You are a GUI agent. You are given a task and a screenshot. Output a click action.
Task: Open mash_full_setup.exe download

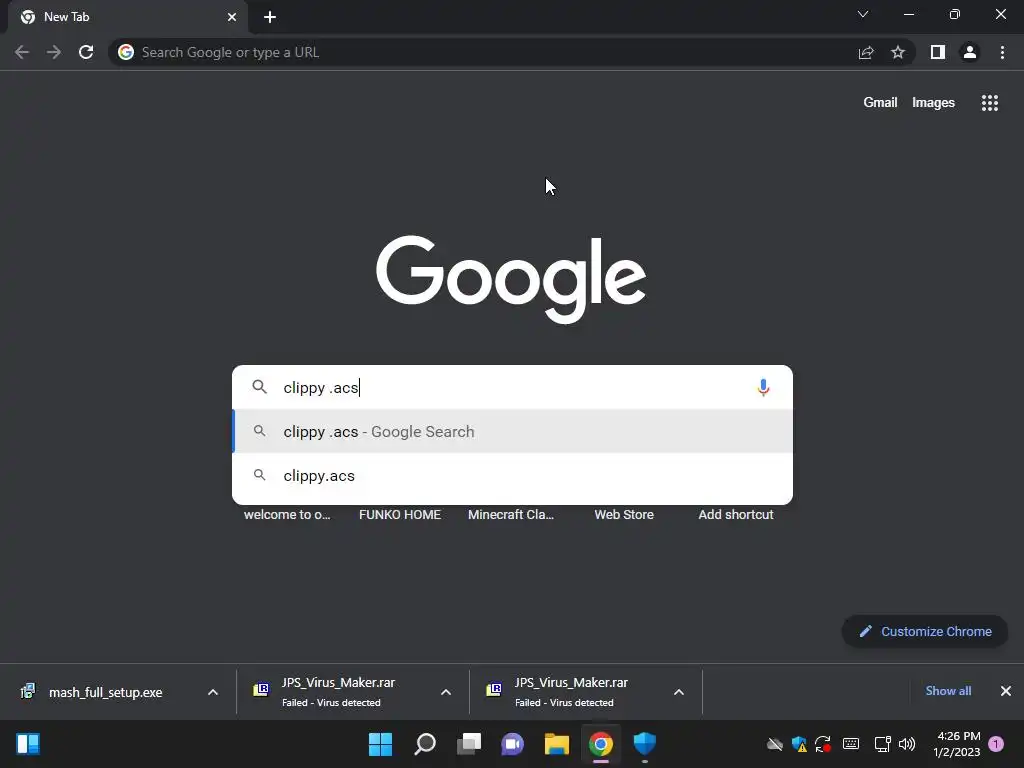pyautogui.click(x=104, y=692)
